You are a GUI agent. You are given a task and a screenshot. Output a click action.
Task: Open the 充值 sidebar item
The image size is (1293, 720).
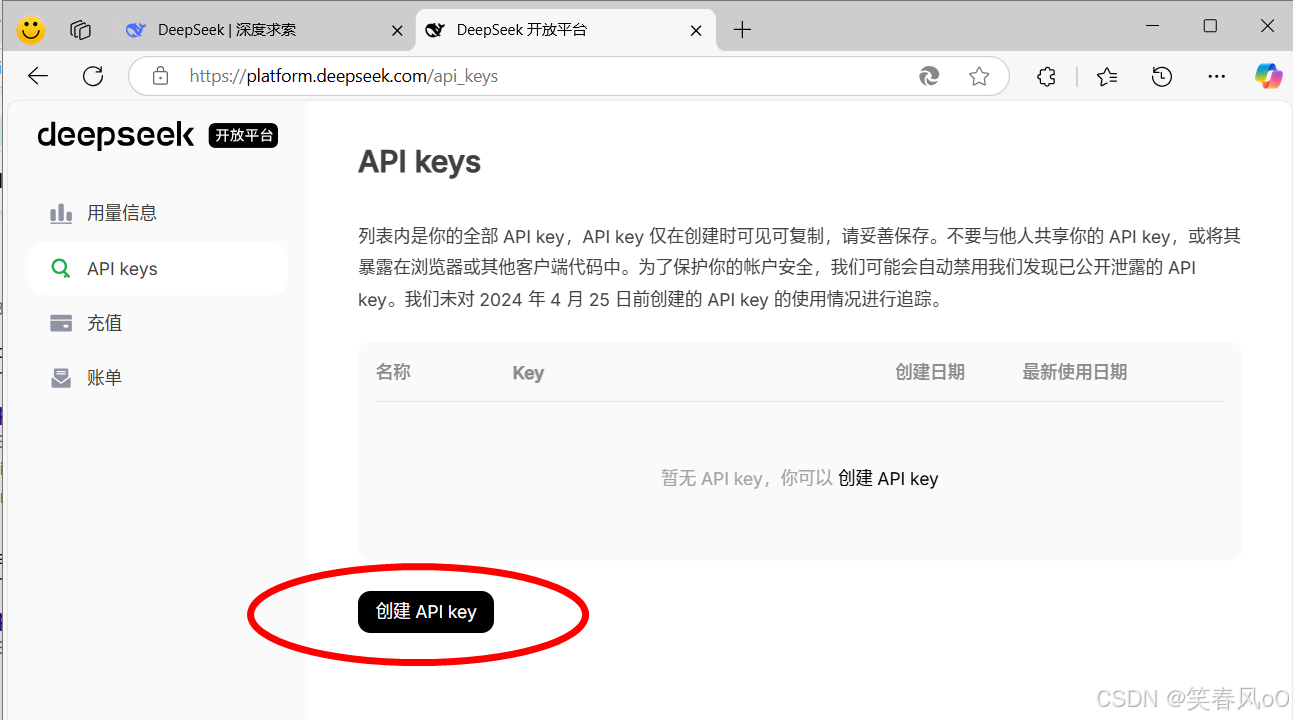pos(158,323)
